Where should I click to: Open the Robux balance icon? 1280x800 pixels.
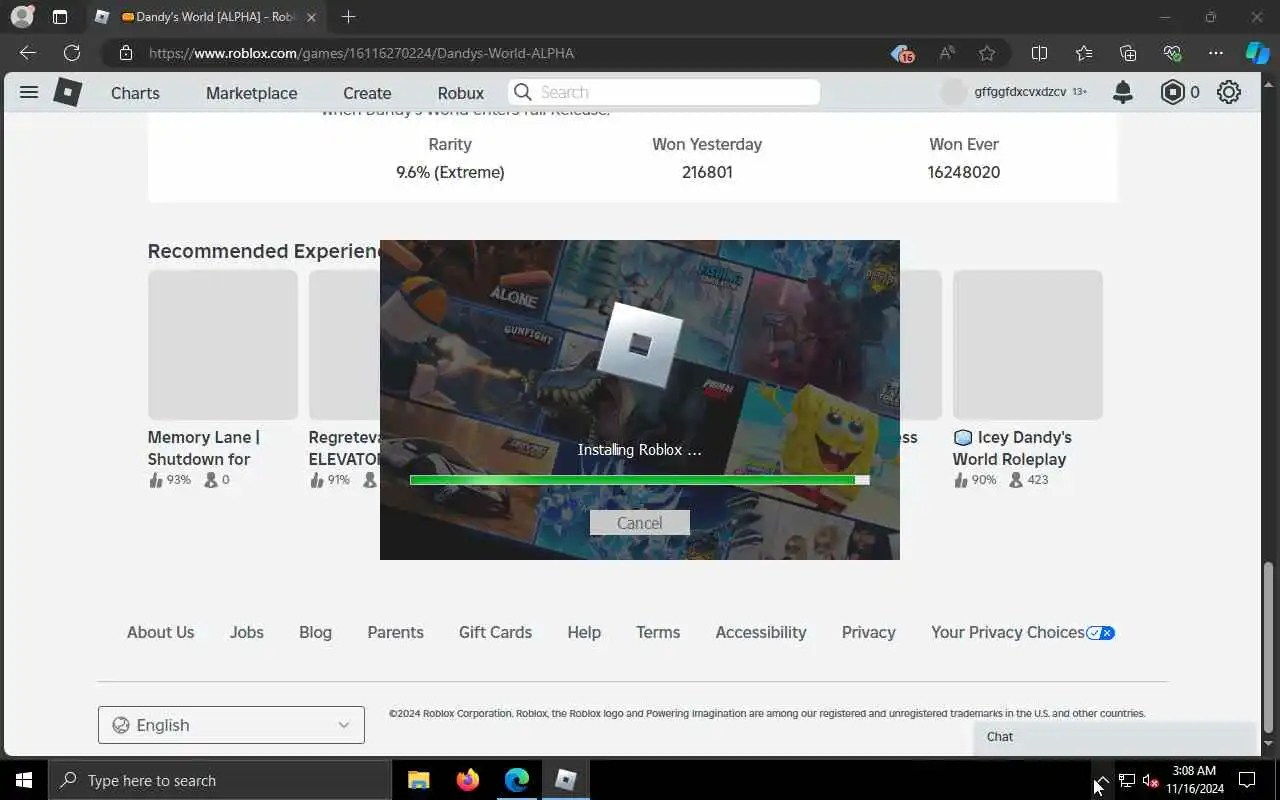[x=1172, y=92]
